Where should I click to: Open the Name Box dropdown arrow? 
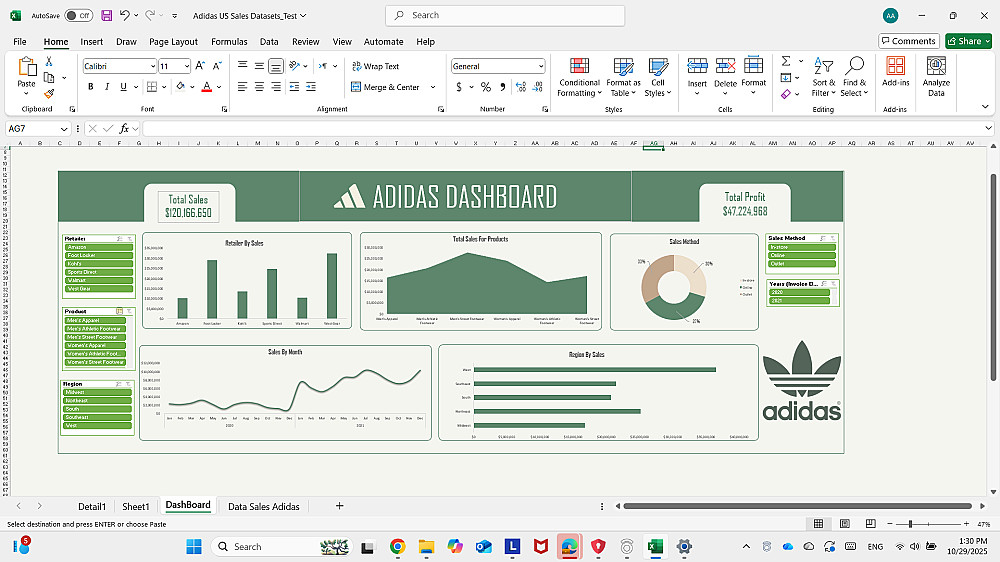click(x=64, y=129)
